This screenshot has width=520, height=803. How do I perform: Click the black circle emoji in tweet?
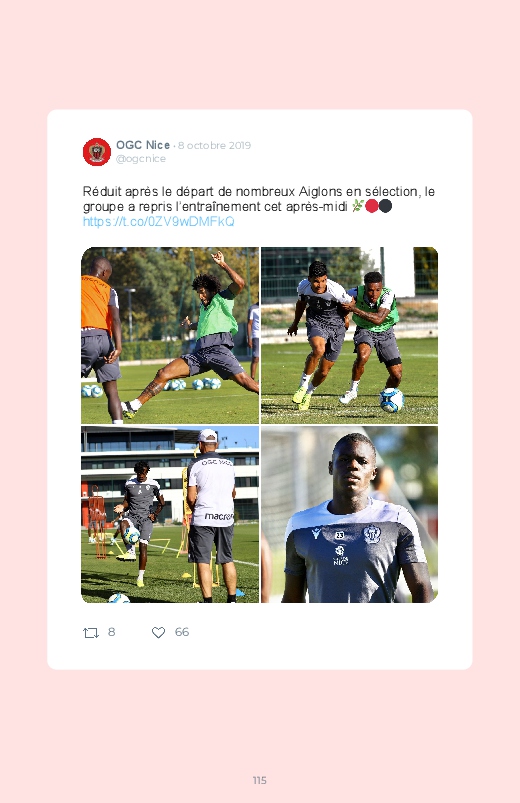pos(385,206)
